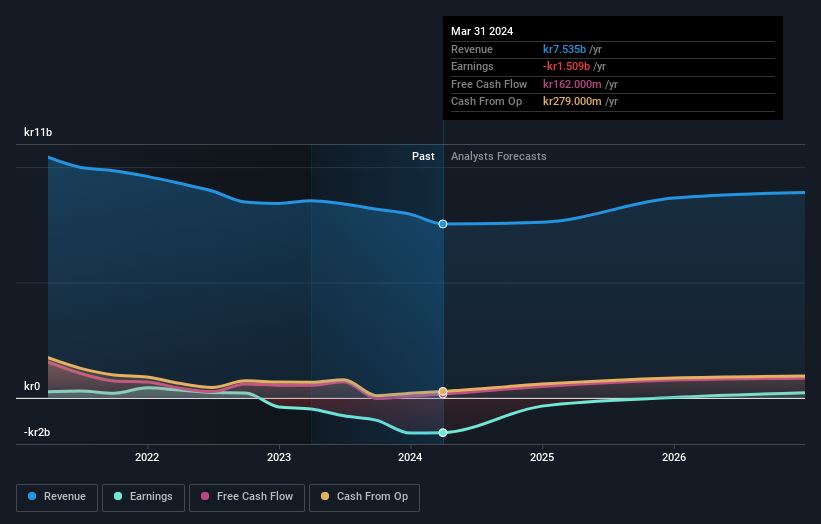Click the kr0 y-axis label

pos(32,386)
